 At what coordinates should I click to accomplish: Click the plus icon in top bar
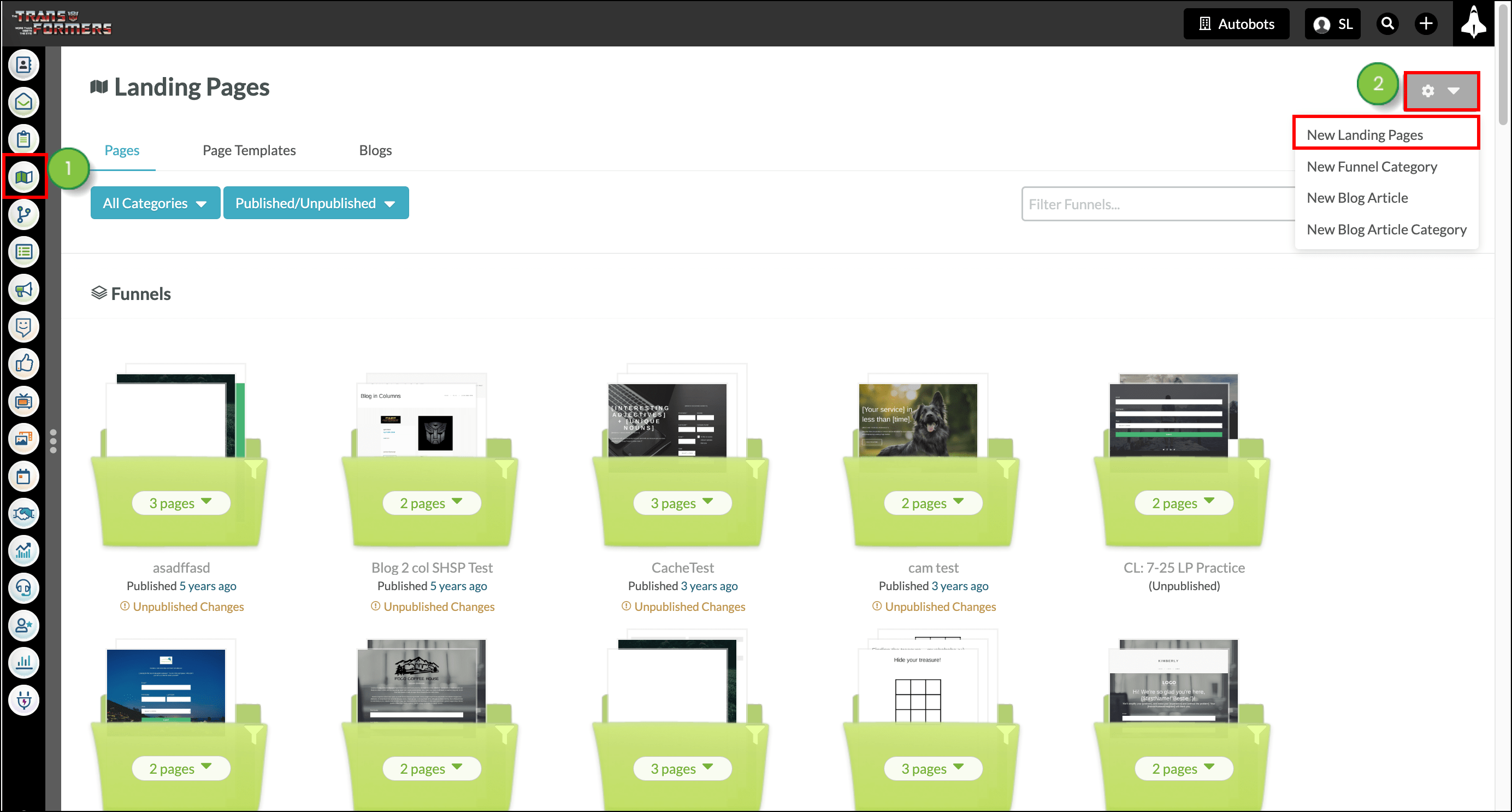tap(1425, 23)
